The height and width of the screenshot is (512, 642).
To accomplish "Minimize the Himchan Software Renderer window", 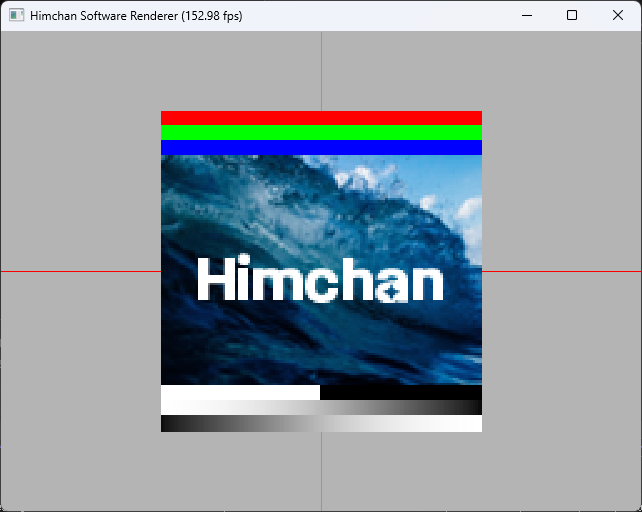I will point(525,15).
